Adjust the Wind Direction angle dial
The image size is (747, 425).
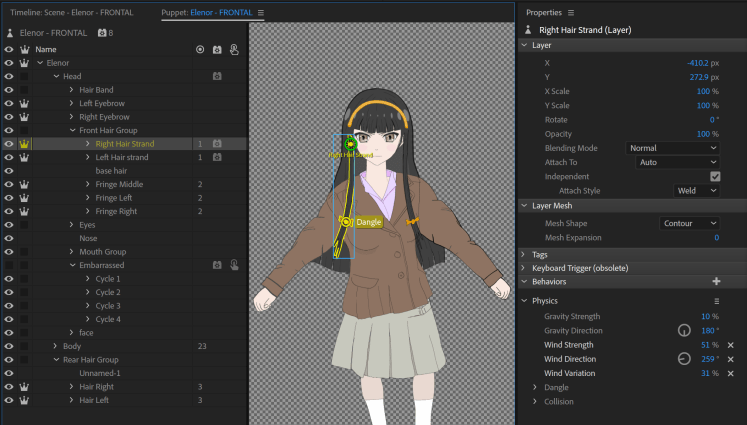tap(685, 359)
